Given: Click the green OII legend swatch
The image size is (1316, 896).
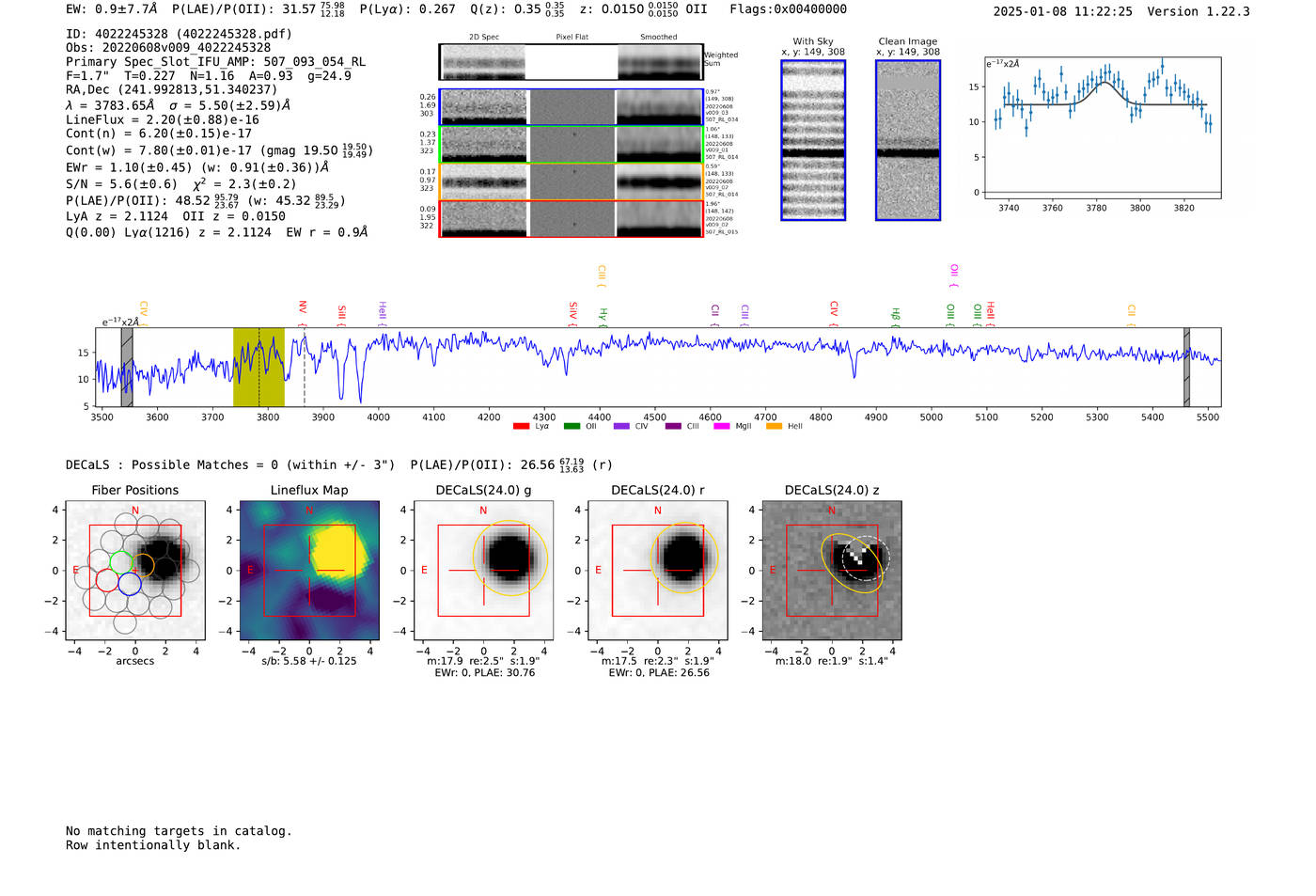Looking at the screenshot, I should coord(572,427).
